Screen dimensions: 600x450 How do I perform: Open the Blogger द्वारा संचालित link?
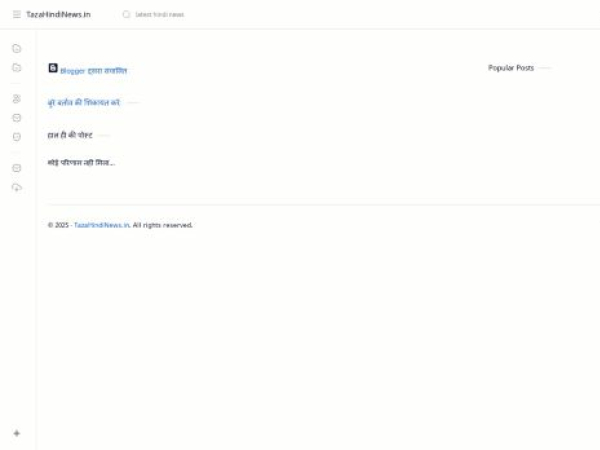[93, 71]
